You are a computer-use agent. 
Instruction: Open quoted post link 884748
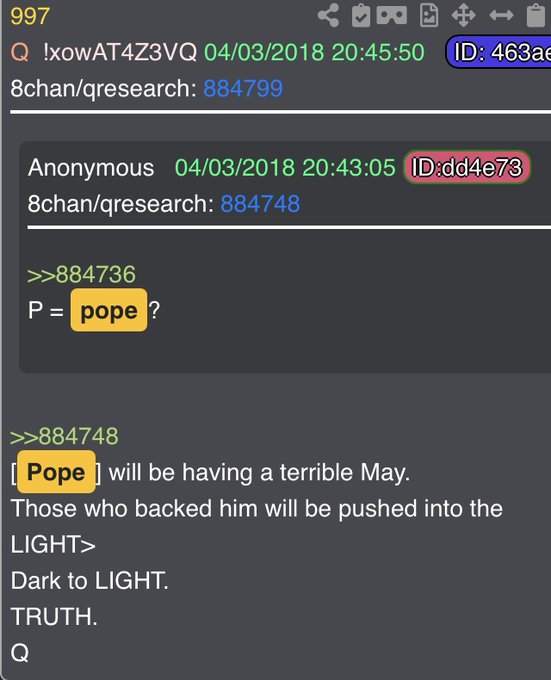pyautogui.click(x=260, y=204)
